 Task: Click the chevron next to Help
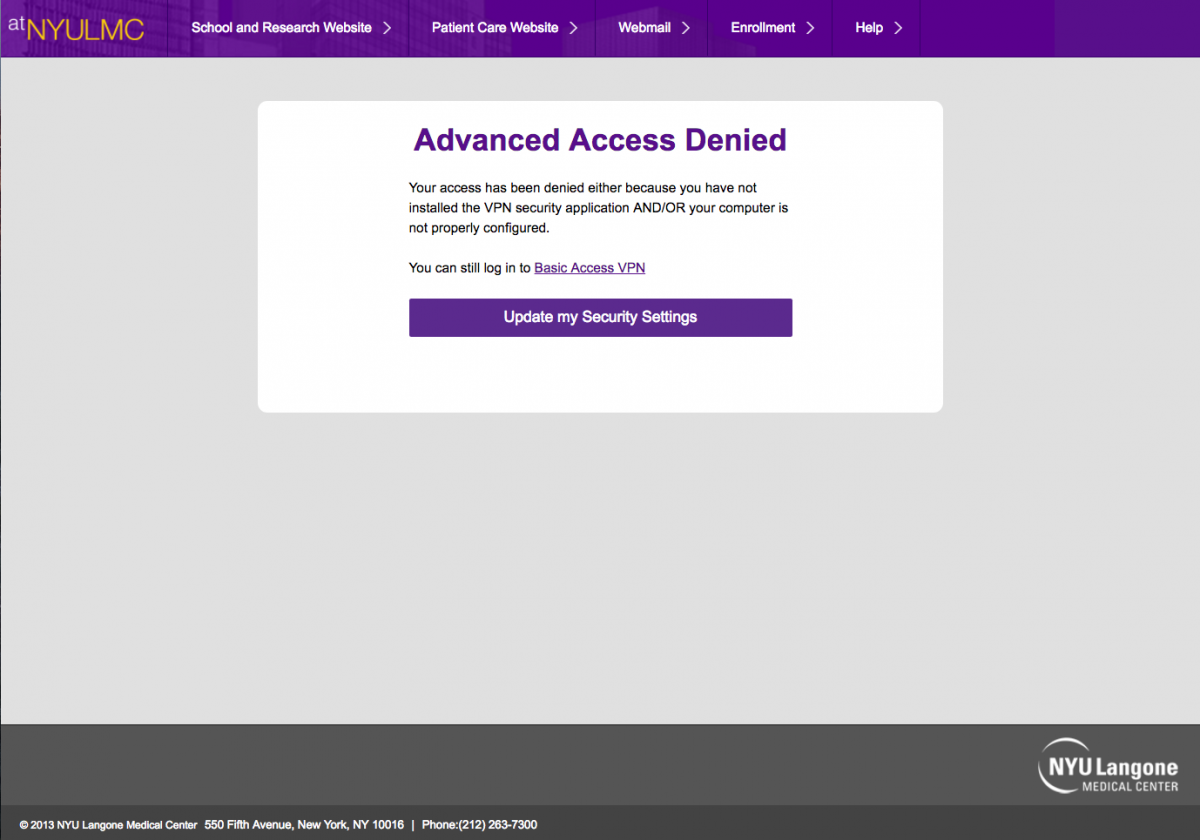click(x=898, y=28)
